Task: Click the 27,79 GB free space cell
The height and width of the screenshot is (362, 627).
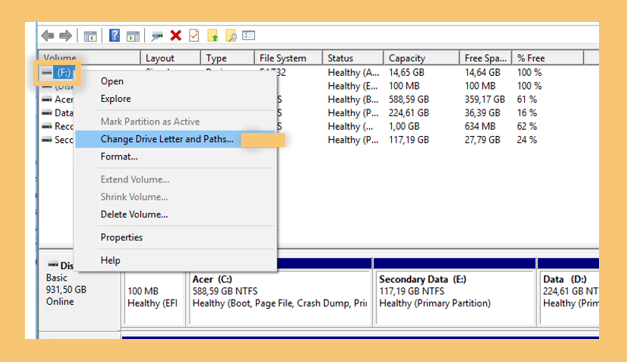Action: pyautogui.click(x=482, y=140)
